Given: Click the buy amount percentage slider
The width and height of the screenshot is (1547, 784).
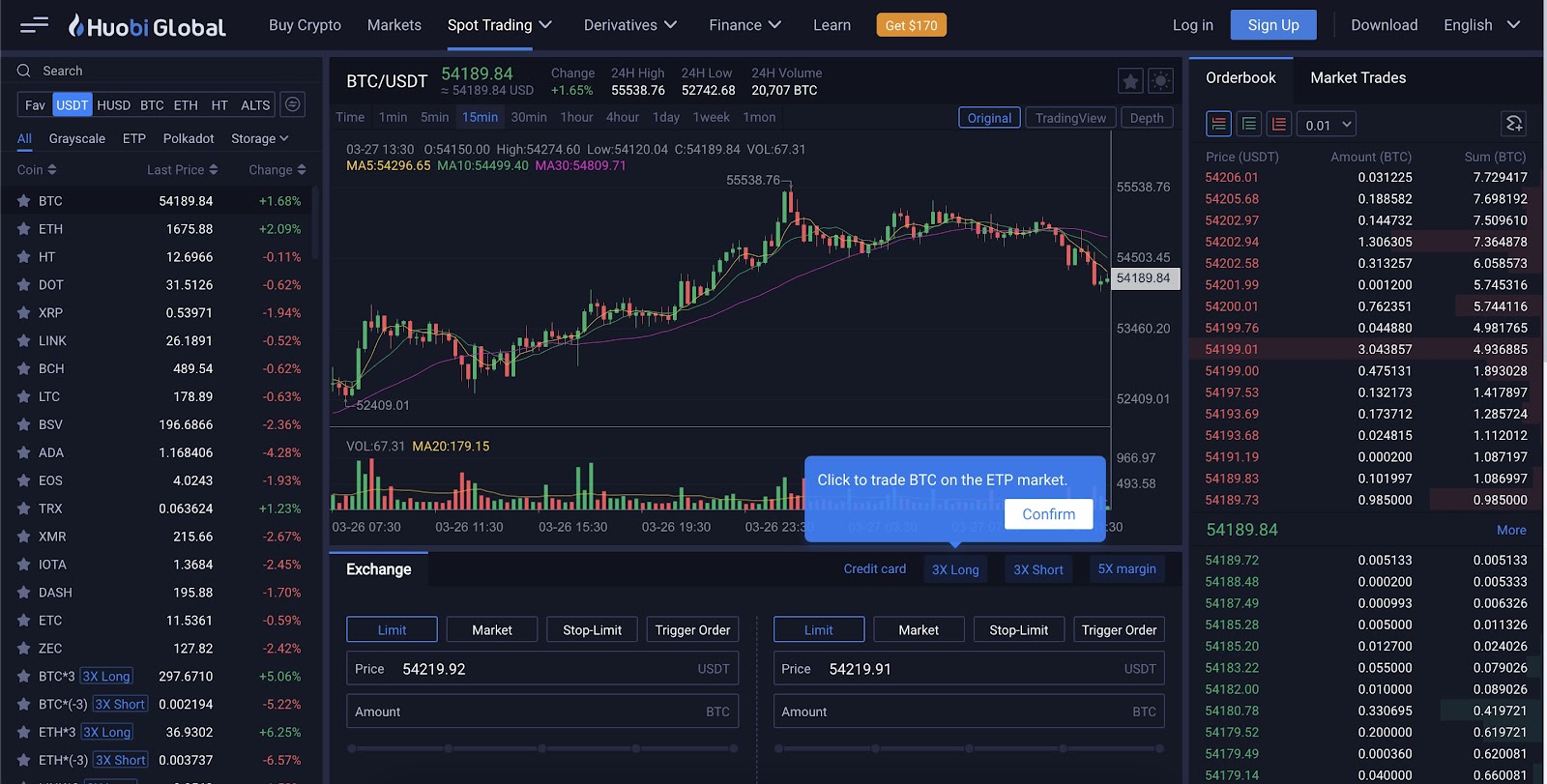Looking at the screenshot, I should 543,748.
